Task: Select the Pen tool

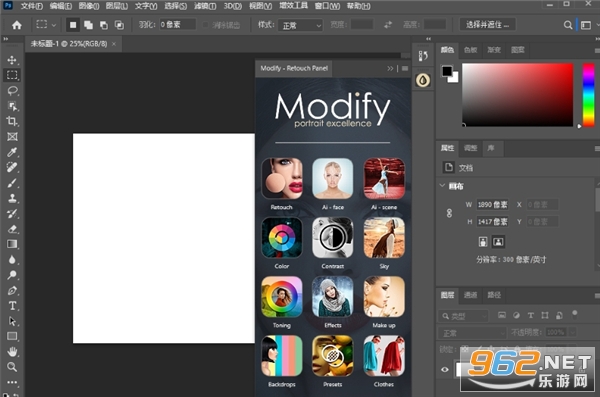Action: [x=12, y=291]
